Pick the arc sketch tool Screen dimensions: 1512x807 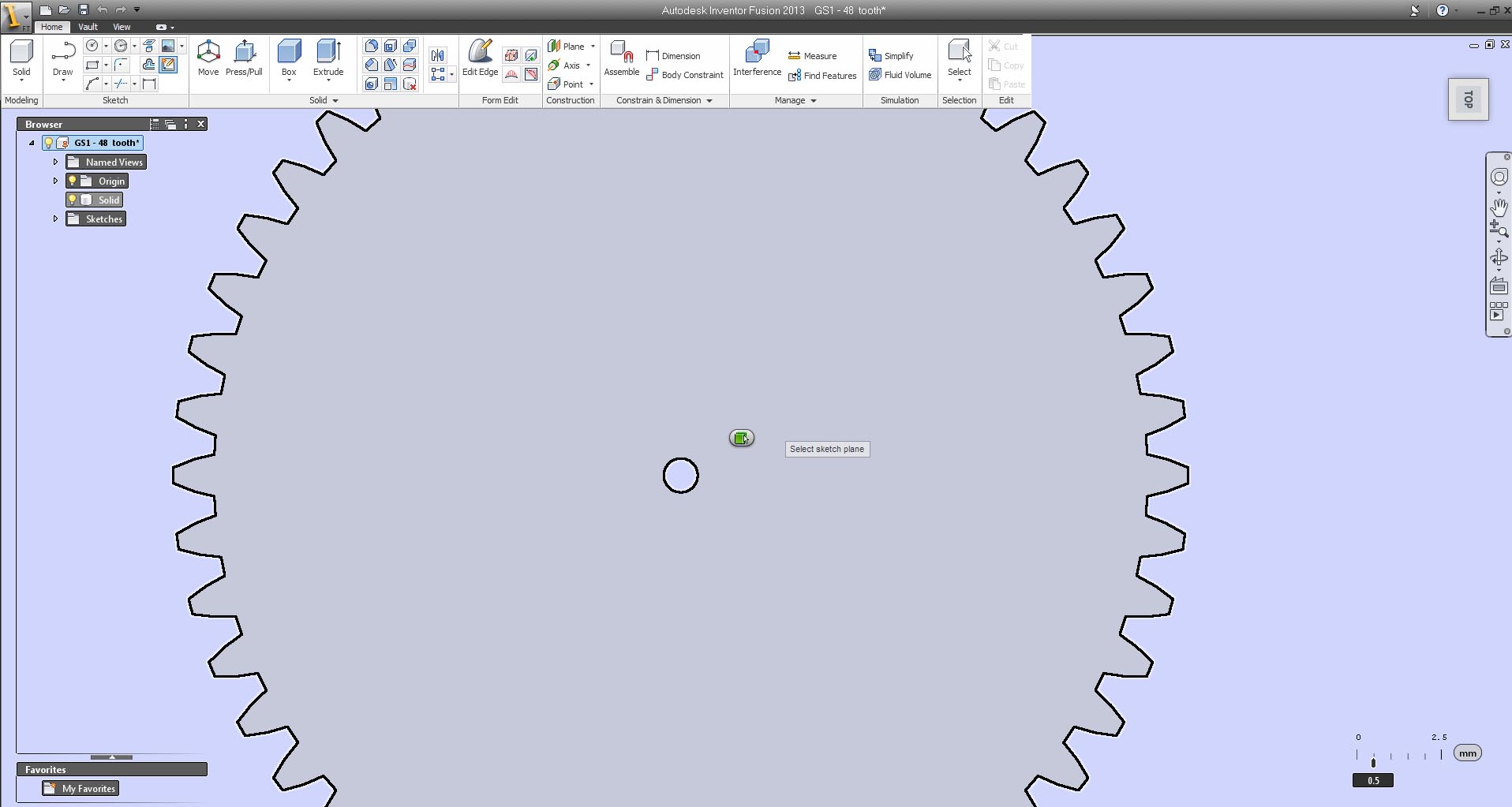(x=92, y=84)
